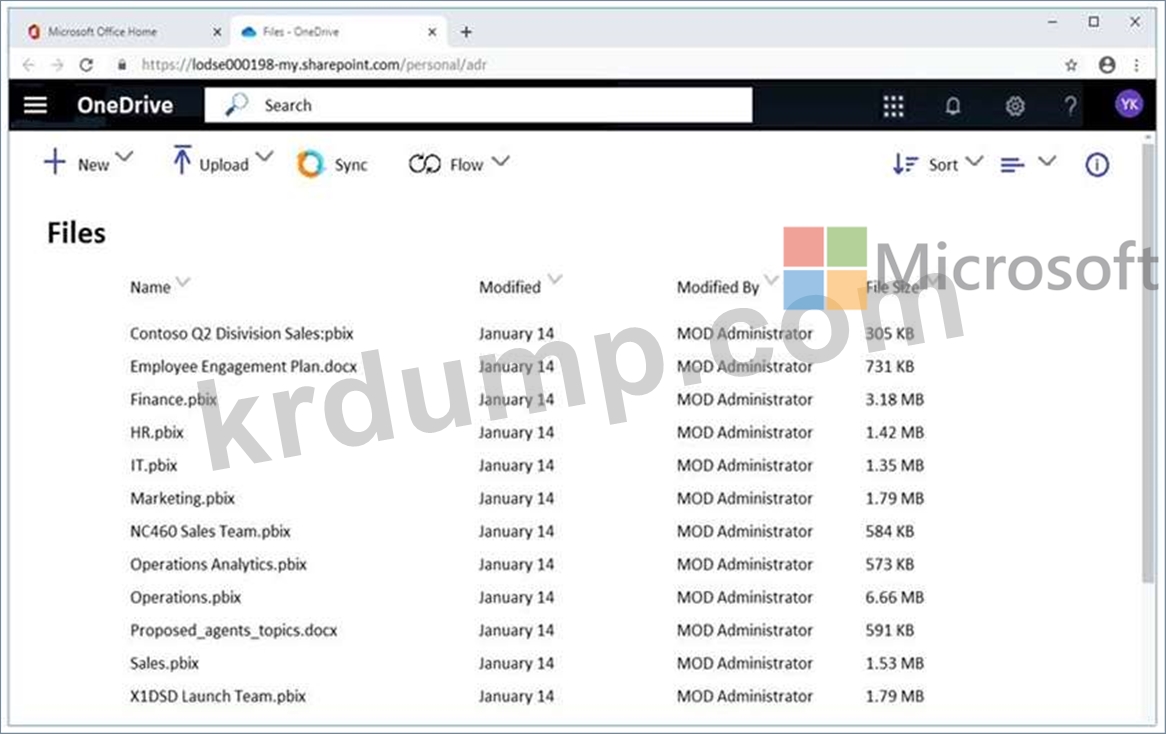1166x734 pixels.
Task: Close the Microsoft Office Home tab
Action: point(217,32)
